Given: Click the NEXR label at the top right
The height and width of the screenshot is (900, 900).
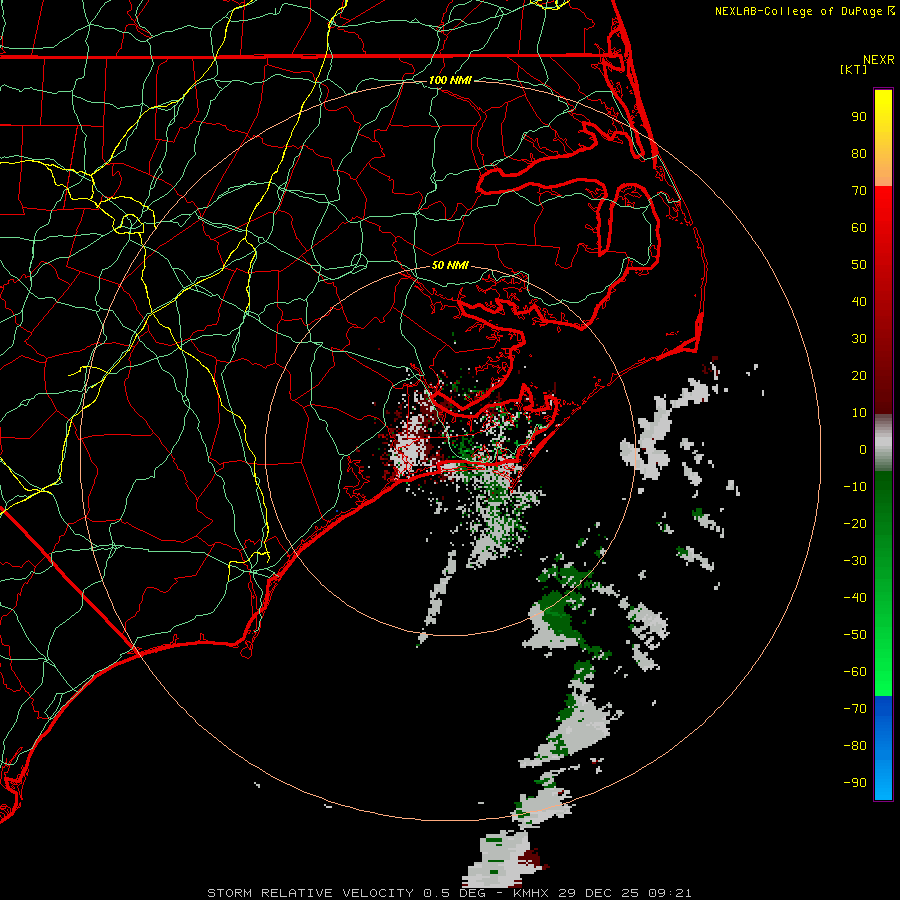Looking at the screenshot, I should 879,60.
